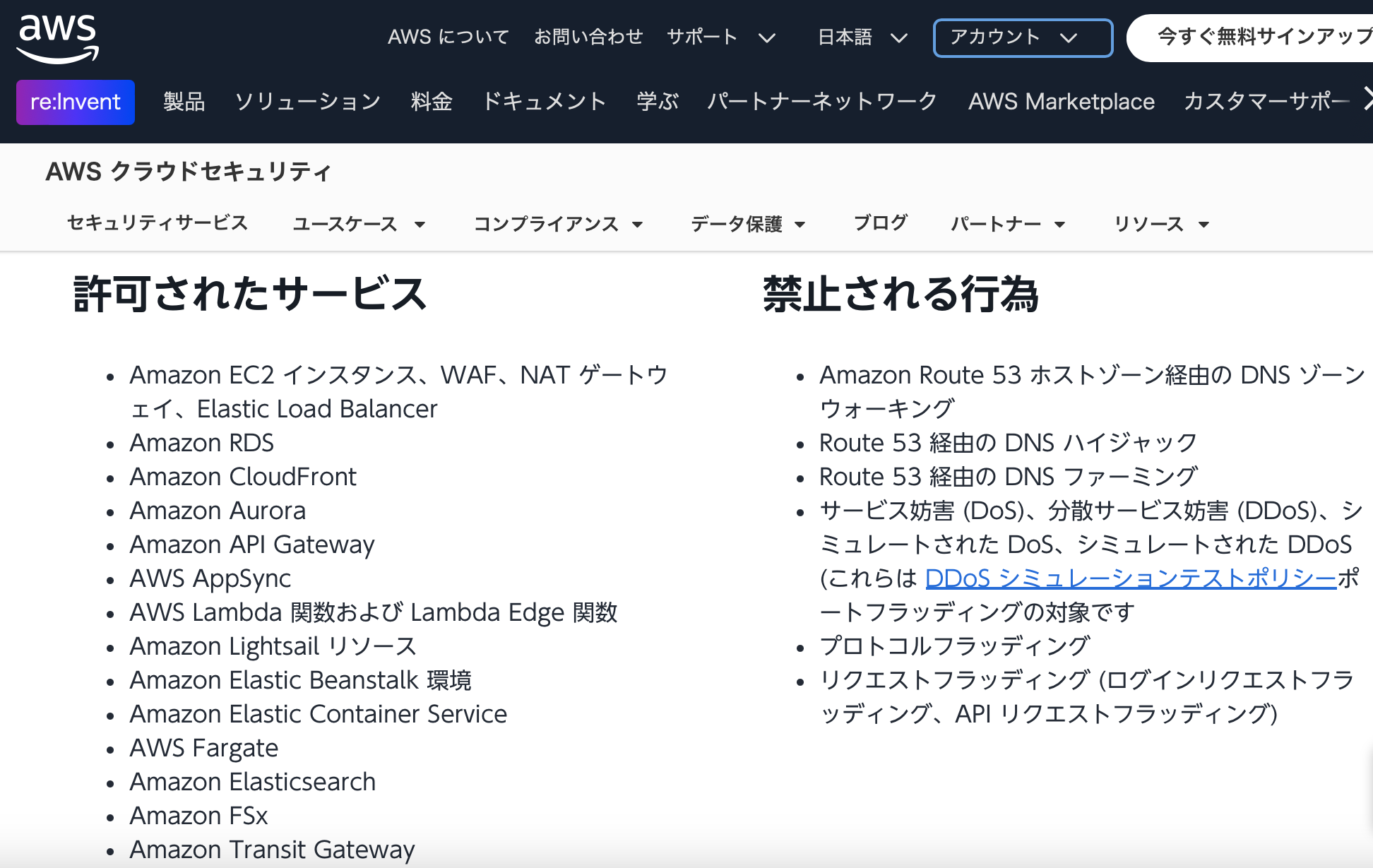The width and height of the screenshot is (1373, 868).
Task: Expand リソース submenu arrow
Action: (x=1203, y=225)
